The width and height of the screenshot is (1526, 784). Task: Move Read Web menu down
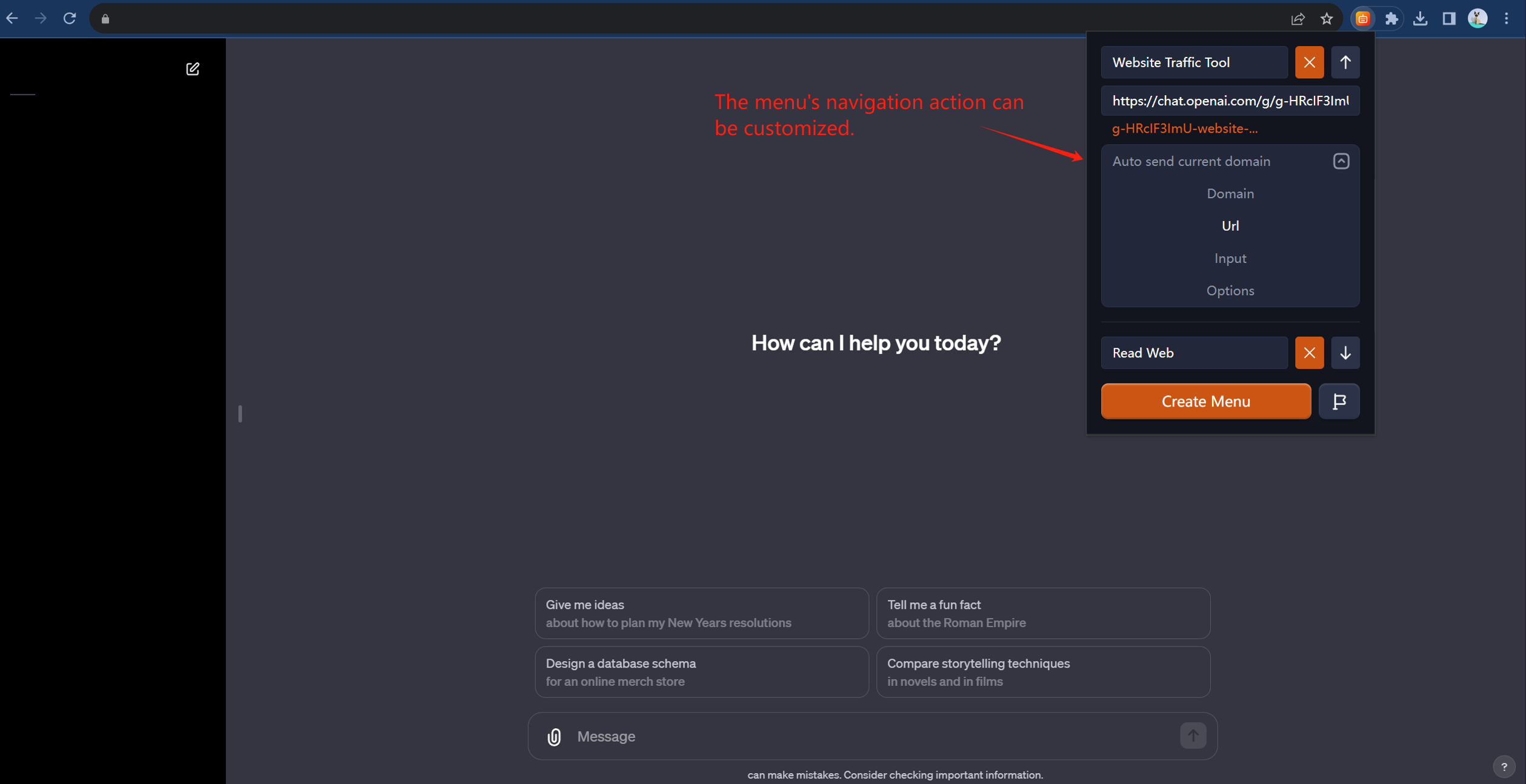(1345, 353)
